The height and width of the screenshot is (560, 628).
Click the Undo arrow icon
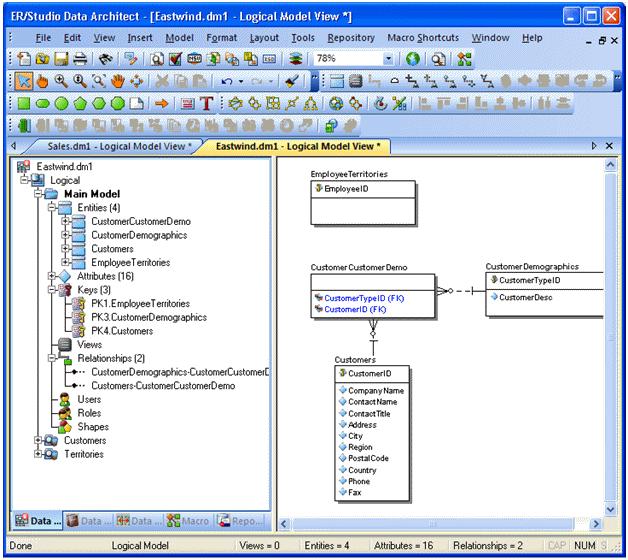click(227, 81)
